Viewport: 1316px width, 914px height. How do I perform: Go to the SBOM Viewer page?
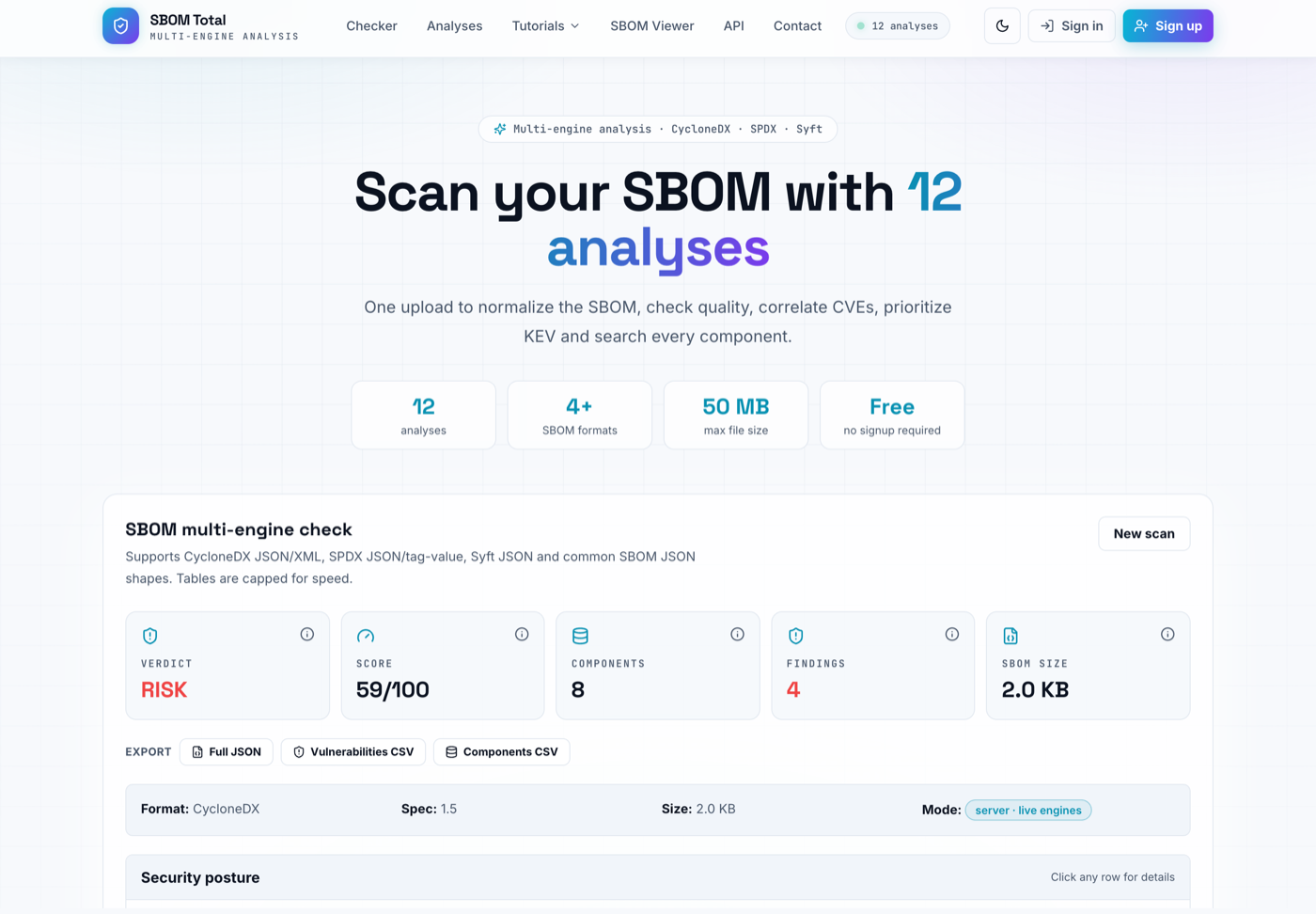coord(652,26)
